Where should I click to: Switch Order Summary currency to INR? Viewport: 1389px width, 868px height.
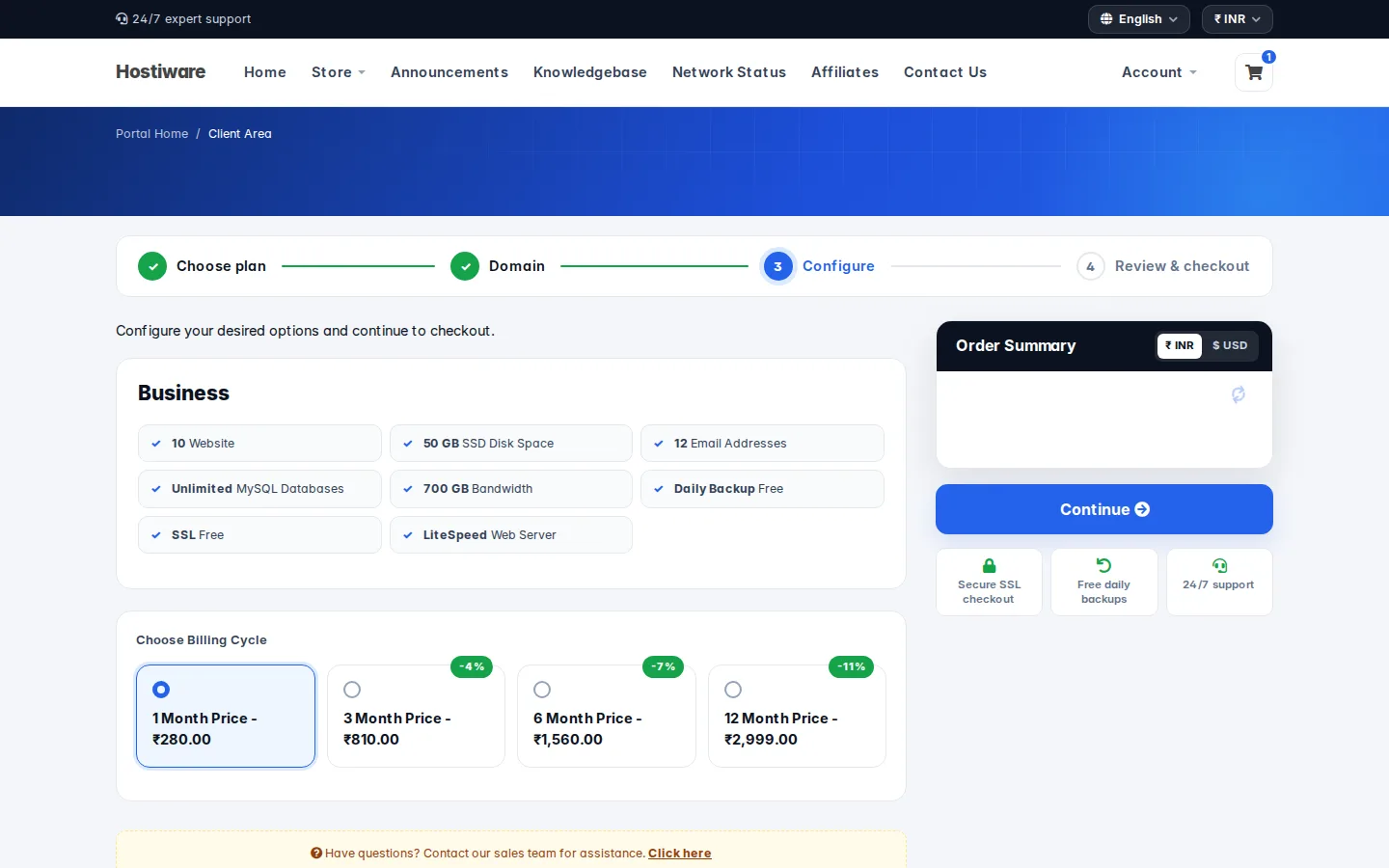point(1180,345)
